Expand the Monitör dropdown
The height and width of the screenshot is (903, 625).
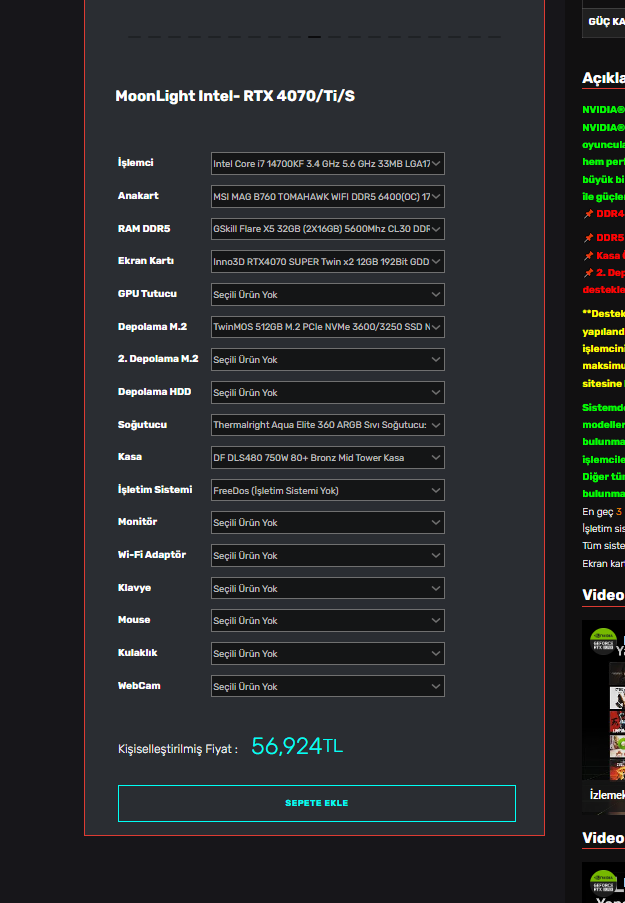click(x=328, y=522)
